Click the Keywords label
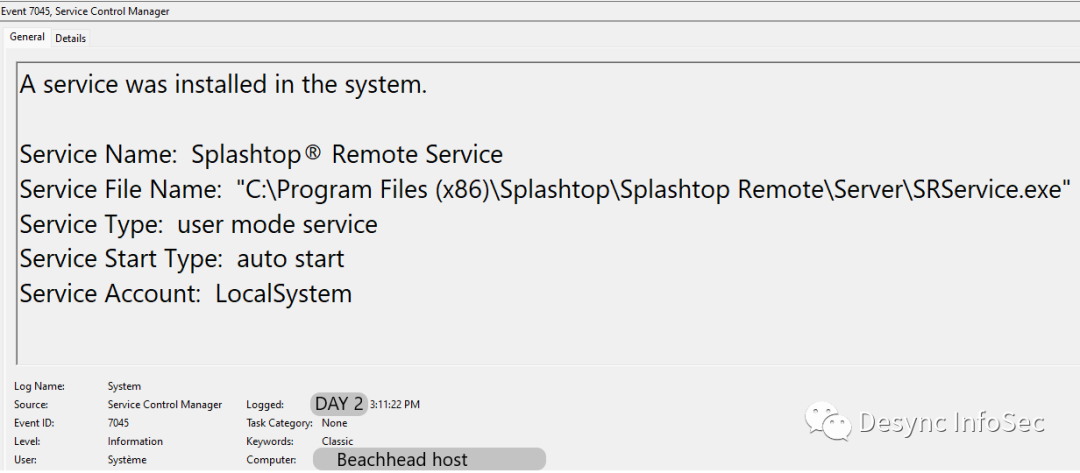Image resolution: width=1080 pixels, height=473 pixels. coord(270,441)
